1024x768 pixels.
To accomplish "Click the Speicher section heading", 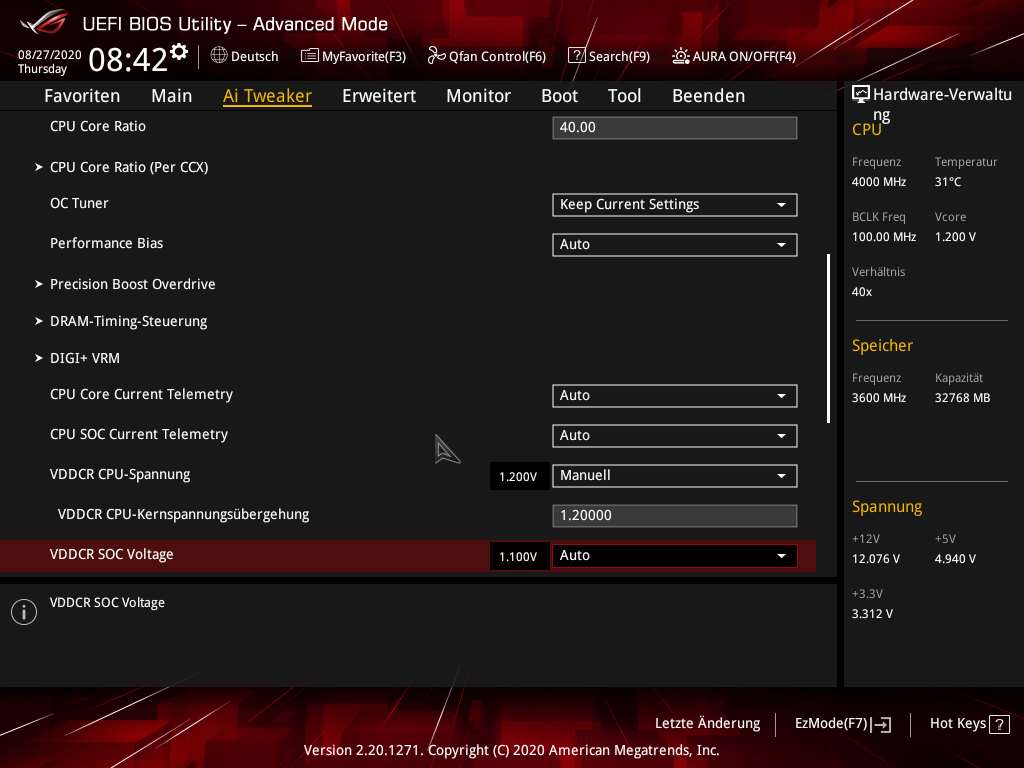I will click(882, 346).
